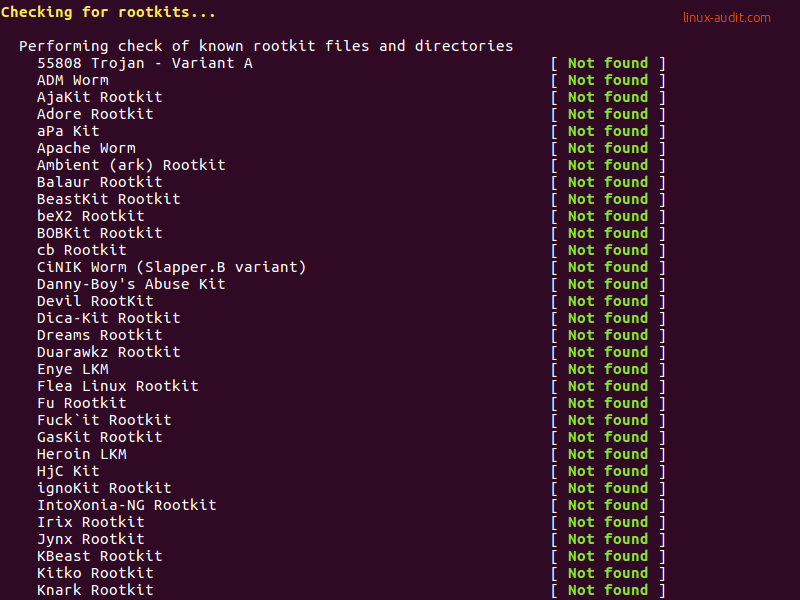Click Danny-Boy's Abuse Kit entry
This screenshot has height=600, width=800.
tap(131, 284)
